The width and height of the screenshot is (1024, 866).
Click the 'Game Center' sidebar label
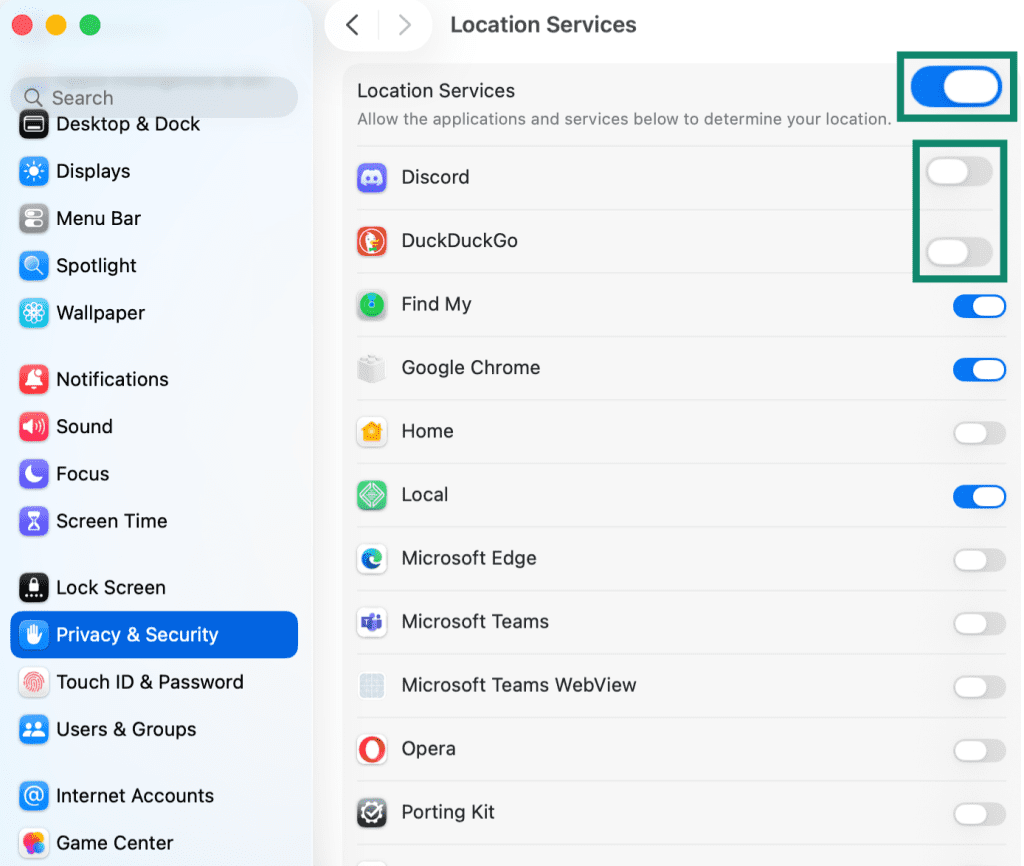[x=115, y=843]
